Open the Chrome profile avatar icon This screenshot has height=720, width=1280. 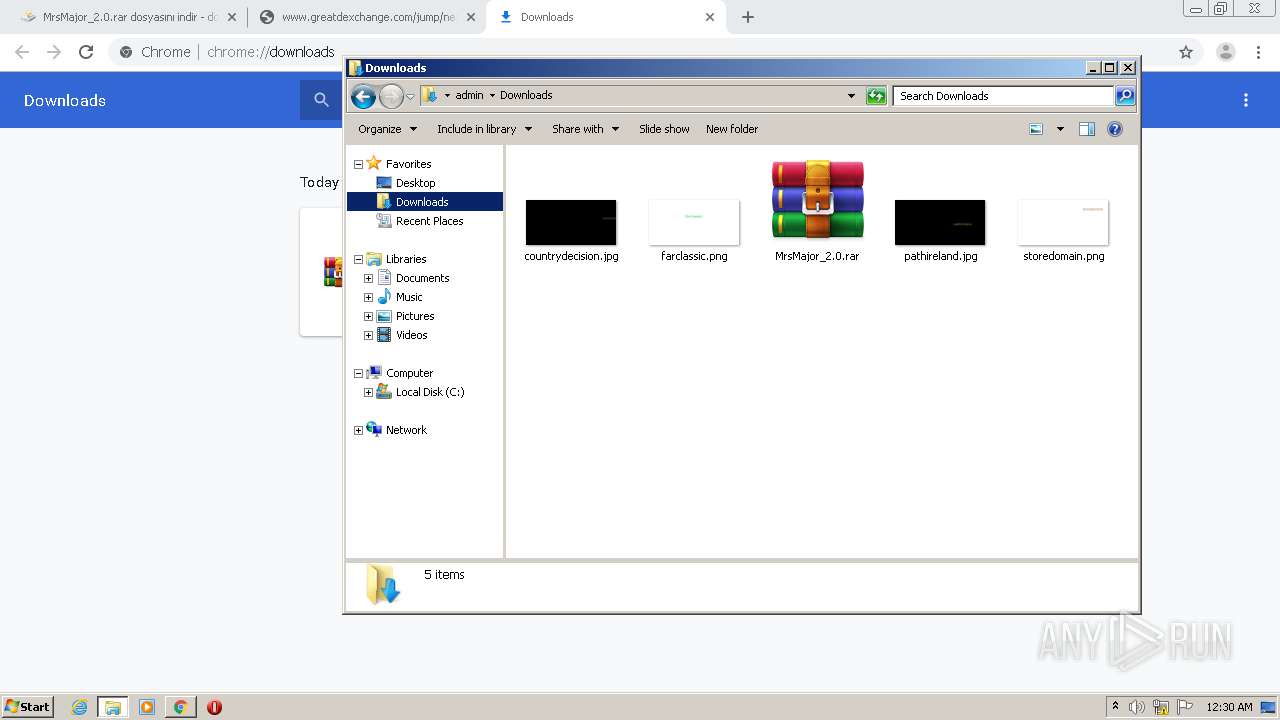(1226, 52)
